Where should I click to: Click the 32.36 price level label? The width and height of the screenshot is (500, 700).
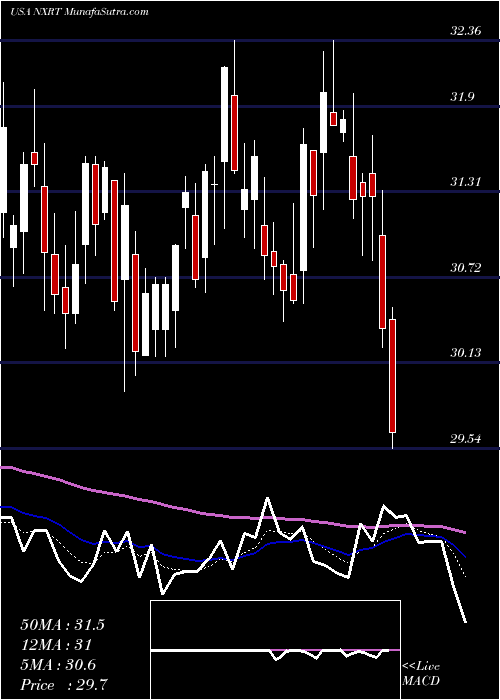(x=465, y=31)
